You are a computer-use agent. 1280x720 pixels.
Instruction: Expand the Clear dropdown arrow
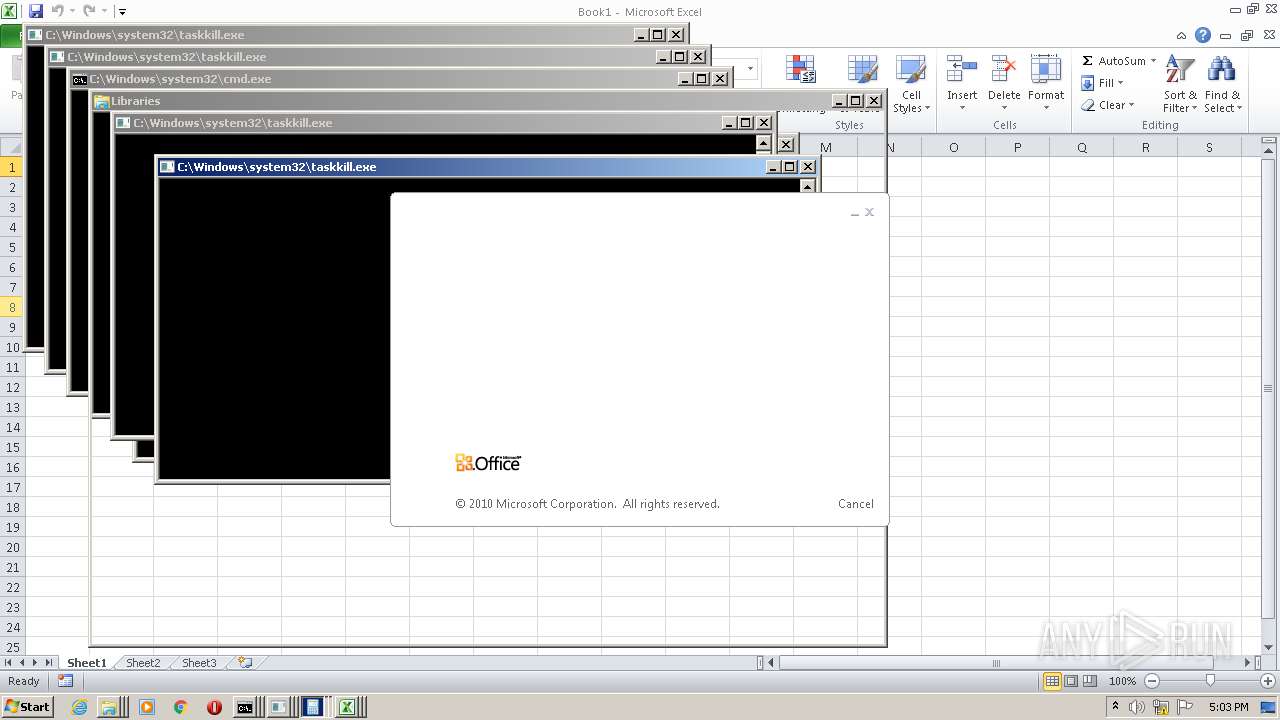(1131, 105)
